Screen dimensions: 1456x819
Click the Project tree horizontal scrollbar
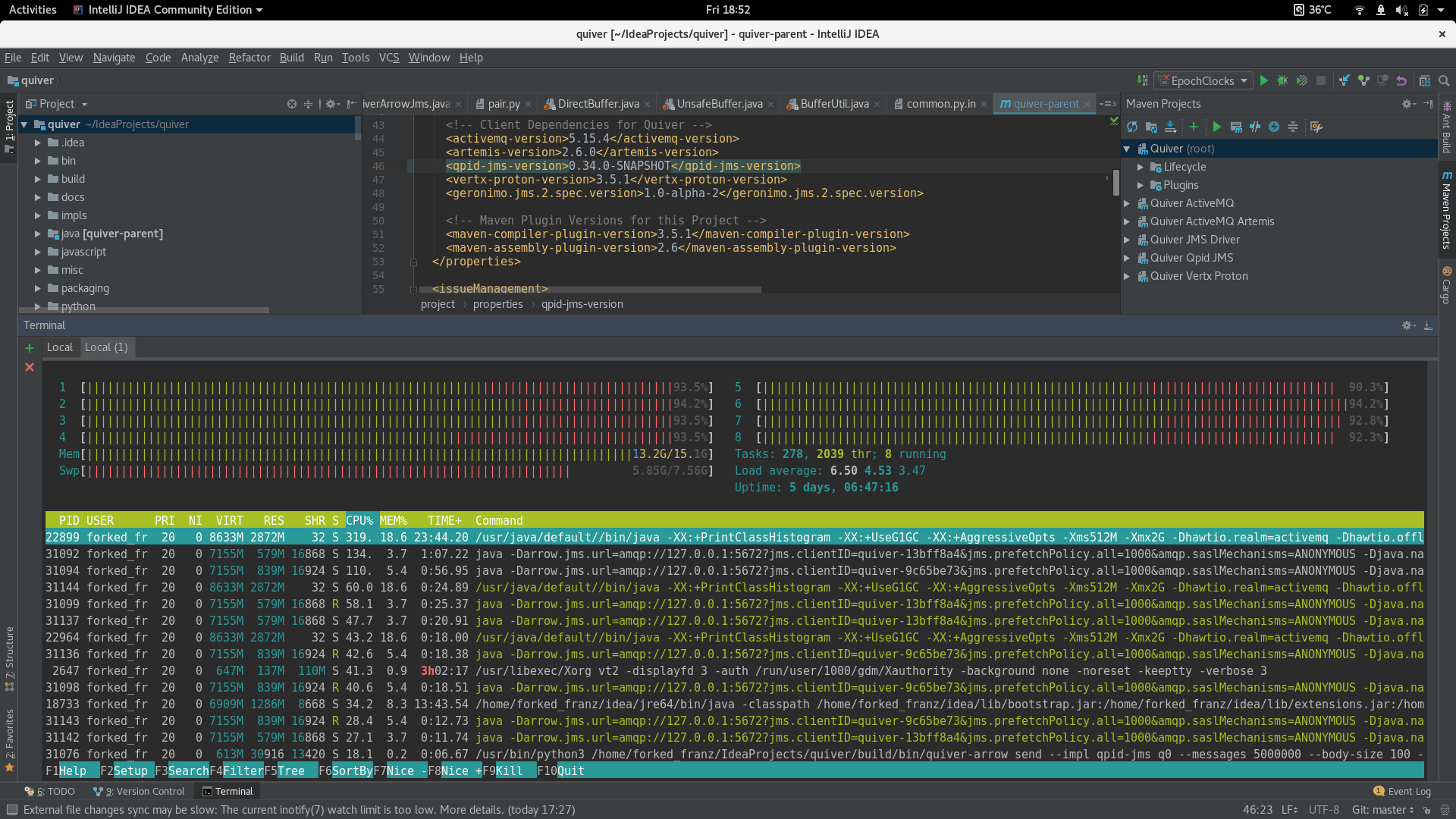click(144, 310)
